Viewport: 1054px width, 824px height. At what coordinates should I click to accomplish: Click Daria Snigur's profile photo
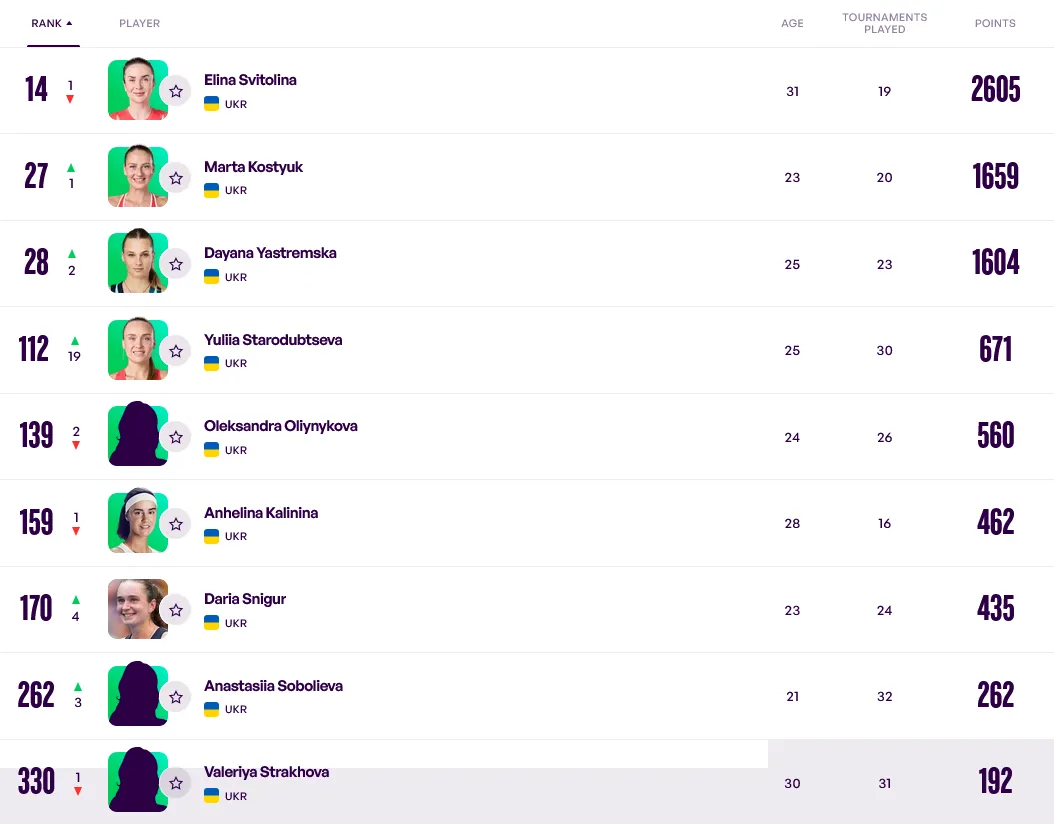coord(137,609)
